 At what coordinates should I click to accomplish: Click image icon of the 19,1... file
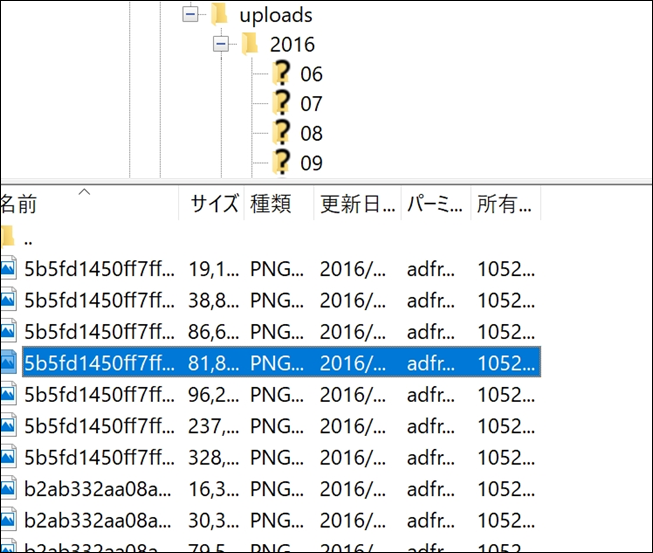tap(8, 268)
